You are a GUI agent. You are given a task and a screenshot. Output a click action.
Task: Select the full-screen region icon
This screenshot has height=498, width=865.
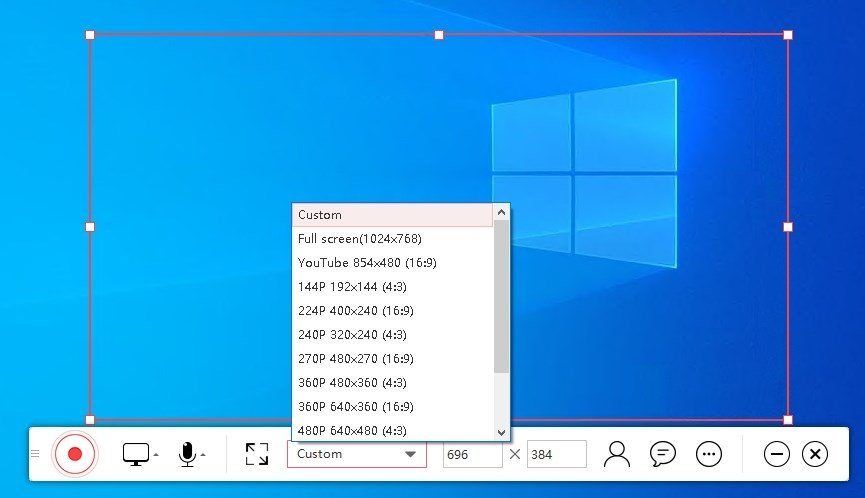tap(257, 454)
